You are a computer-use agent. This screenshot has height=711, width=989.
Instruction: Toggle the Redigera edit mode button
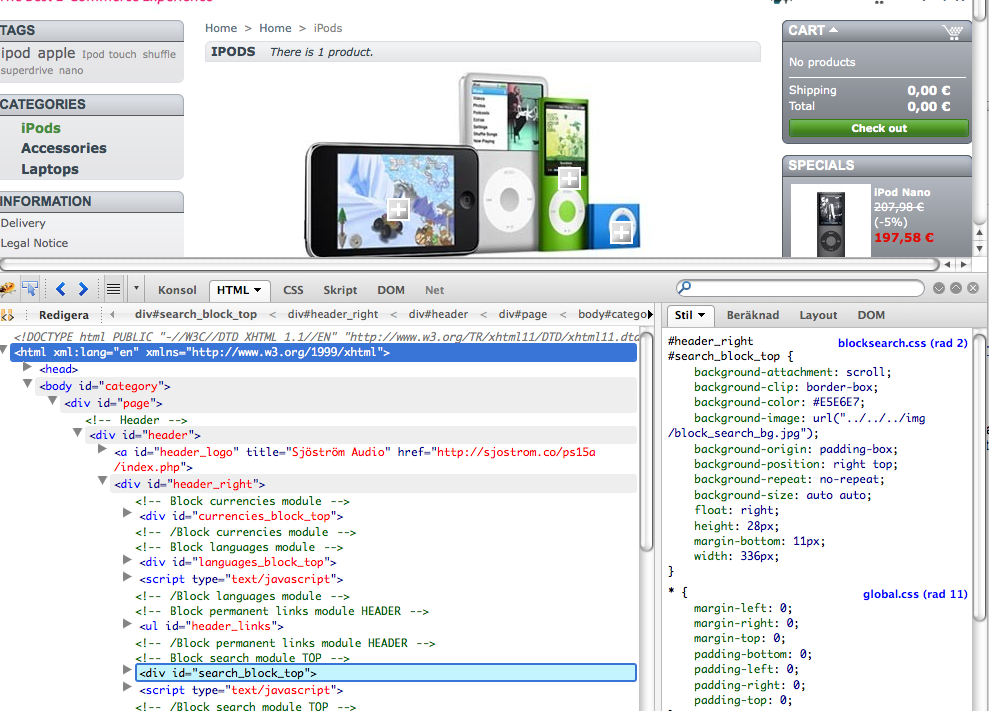pyautogui.click(x=64, y=315)
